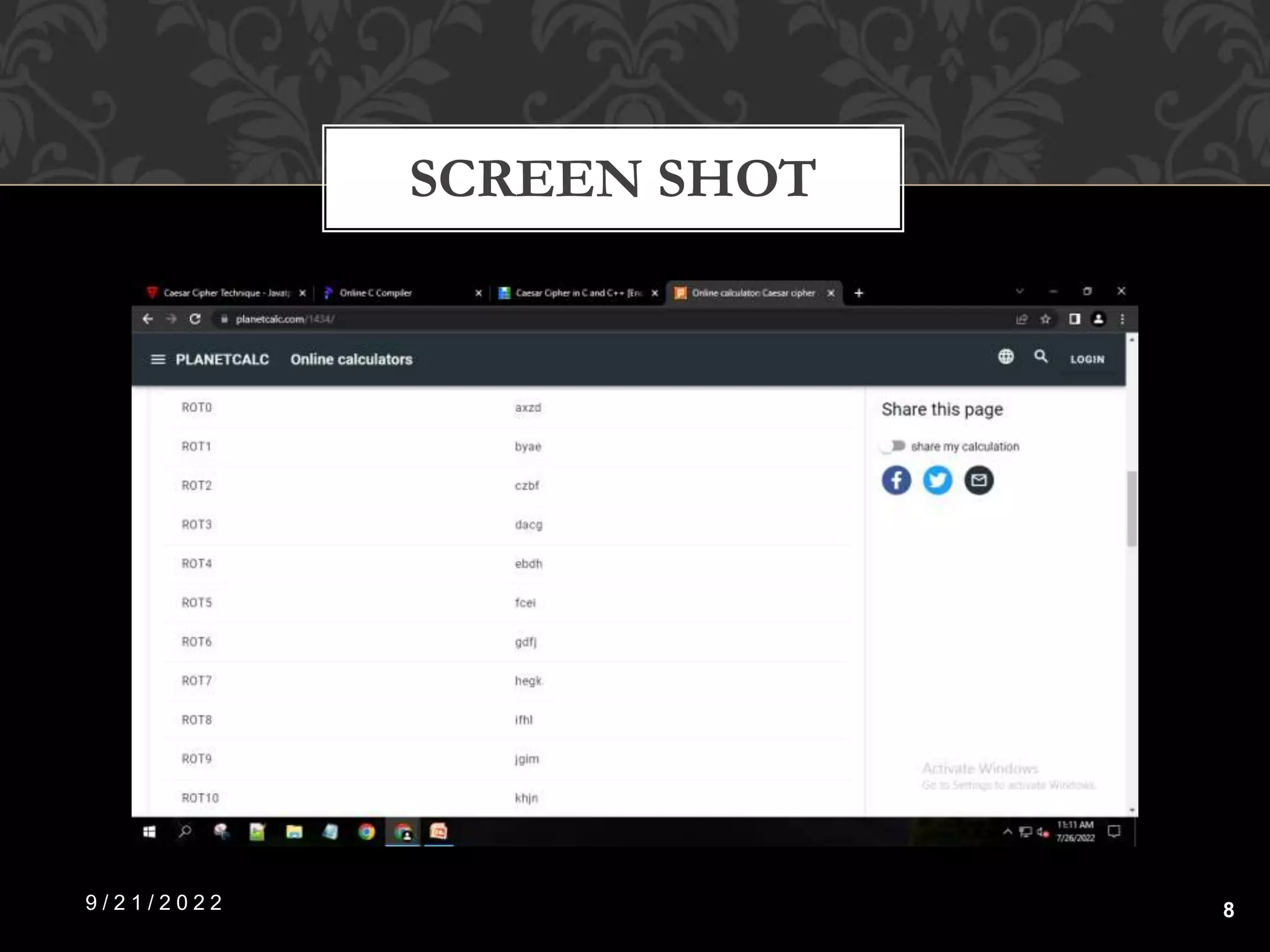Bookmark page with star icon
This screenshot has height=952, width=1270.
coord(1046,319)
